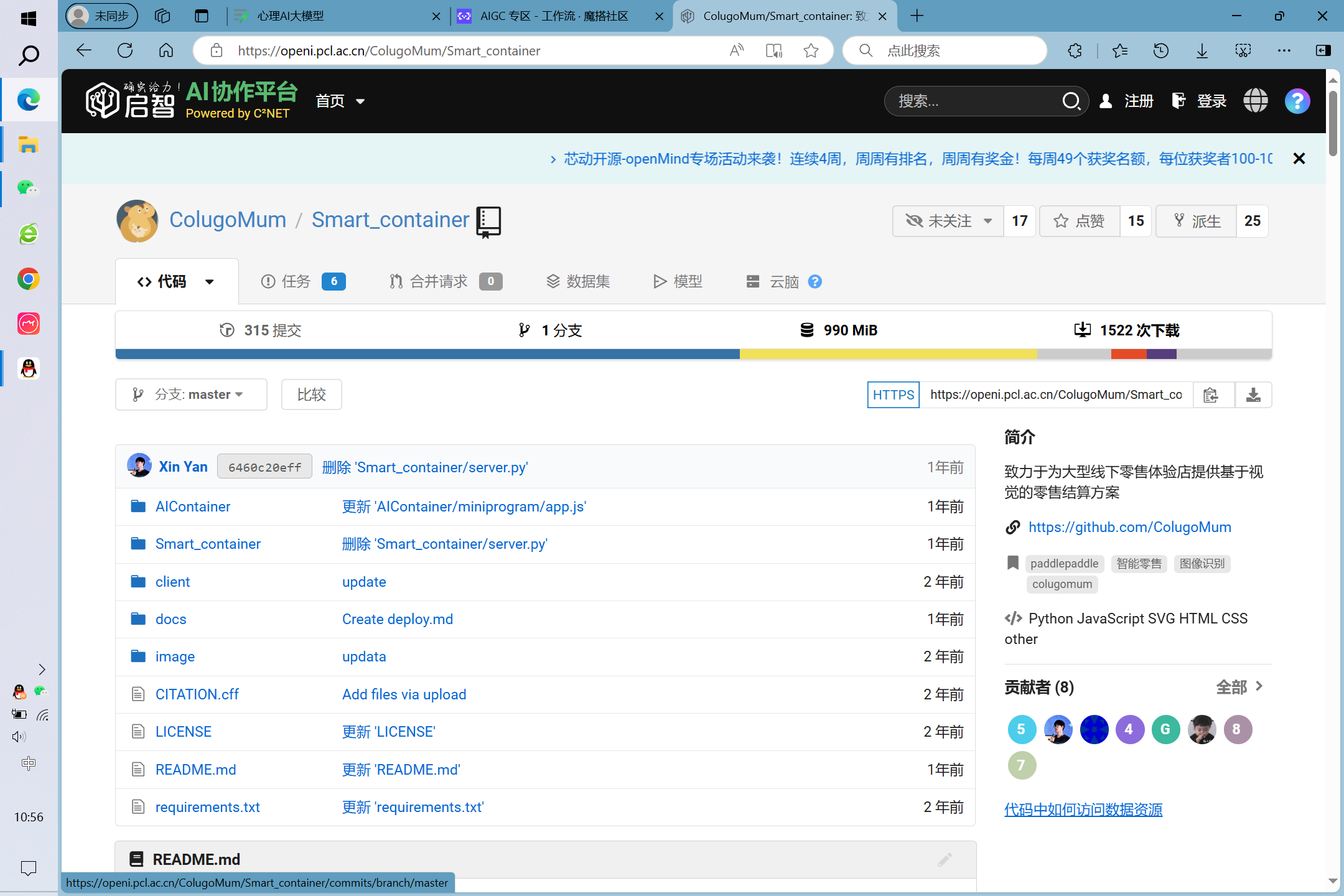Switch to AIGC 专区 browser tab
Screen dimensions: 1344x896
click(560, 16)
